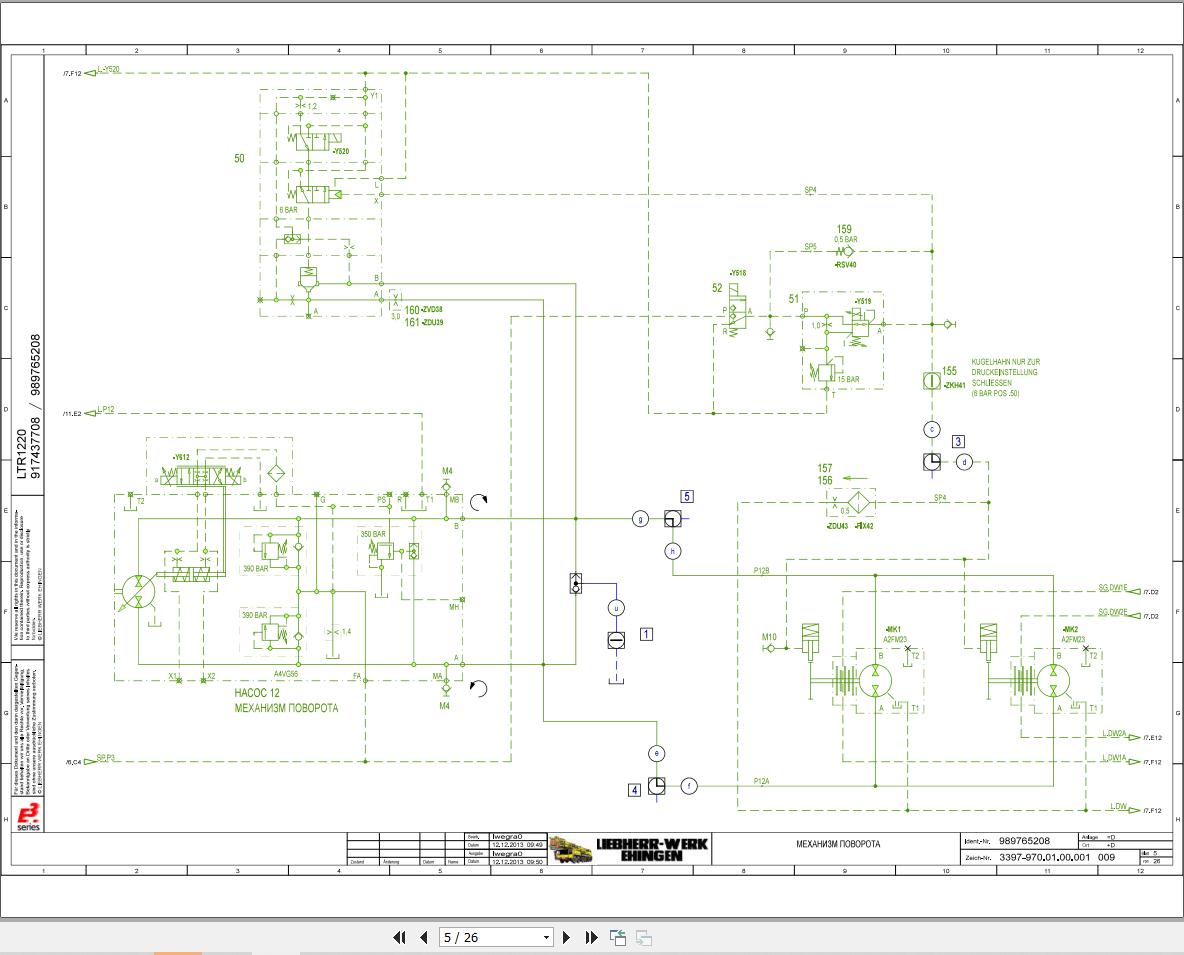Click the SG-DW1E cross-reference on the right
The width and height of the screenshot is (1184, 955).
click(1113, 588)
